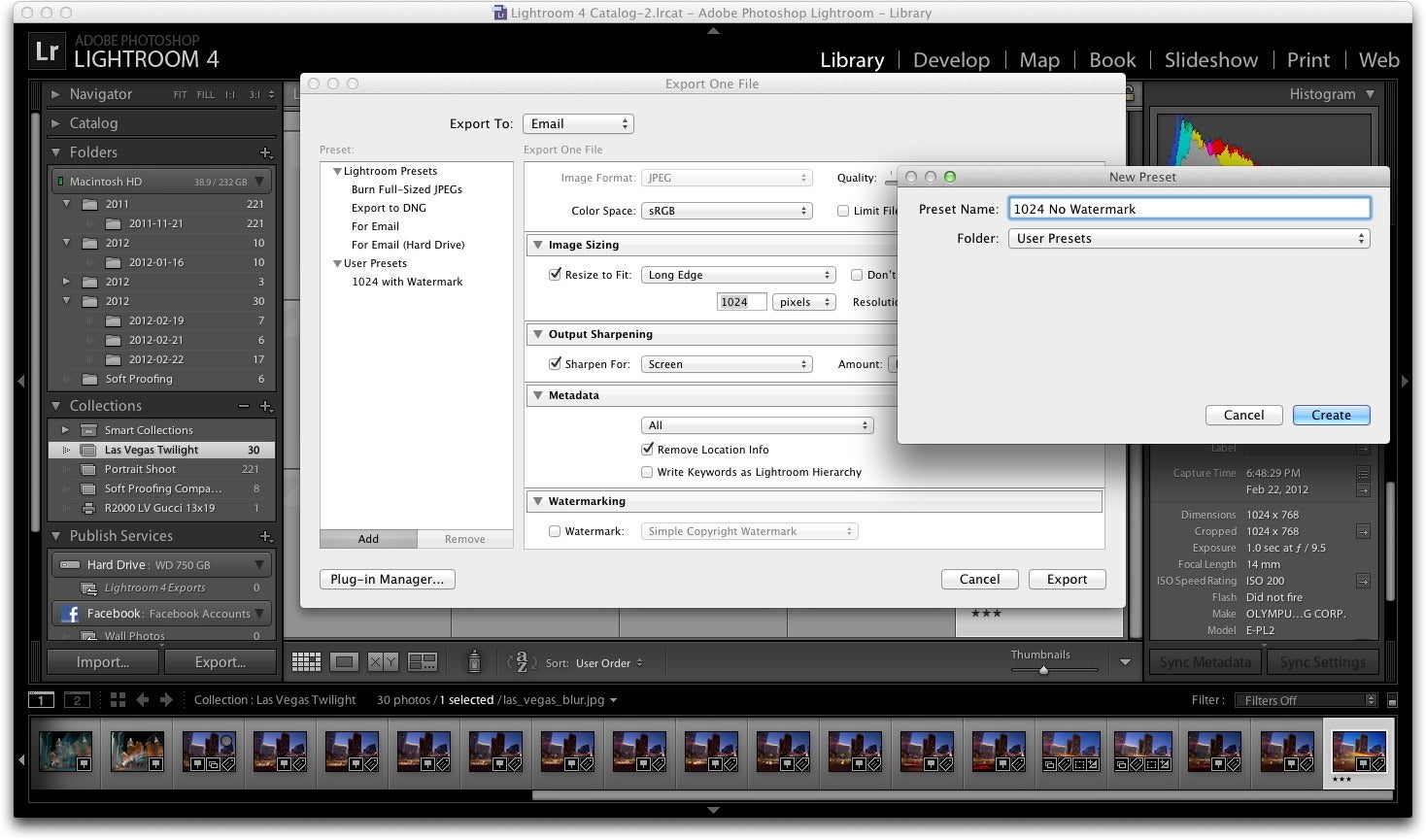Toggle filter lock switch icon
This screenshot has height=840, width=1426.
pos(1392,700)
